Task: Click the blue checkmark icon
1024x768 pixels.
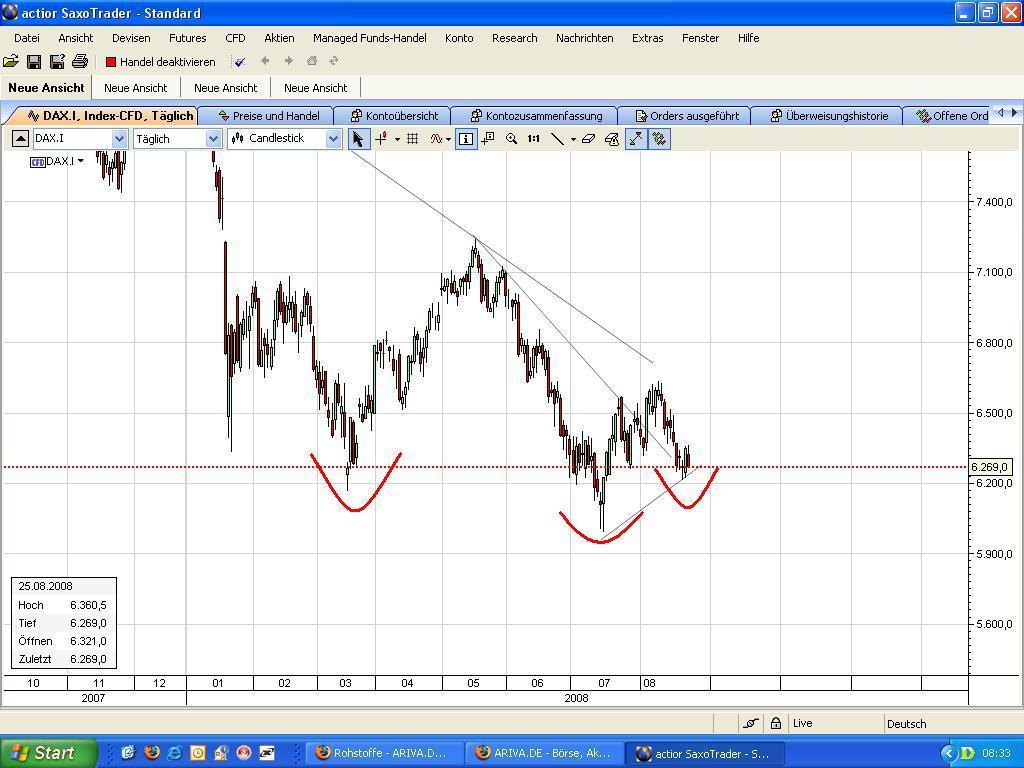Action: (x=240, y=62)
